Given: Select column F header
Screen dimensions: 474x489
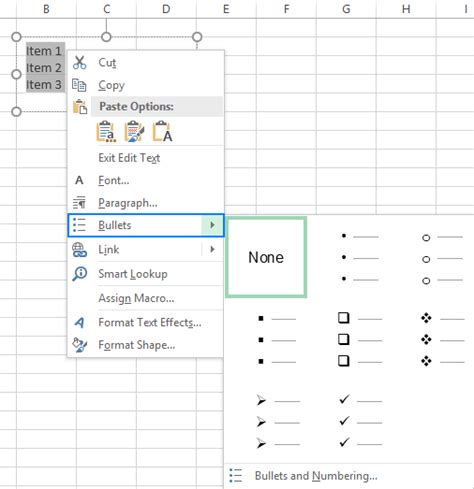Looking at the screenshot, I should point(286,9).
